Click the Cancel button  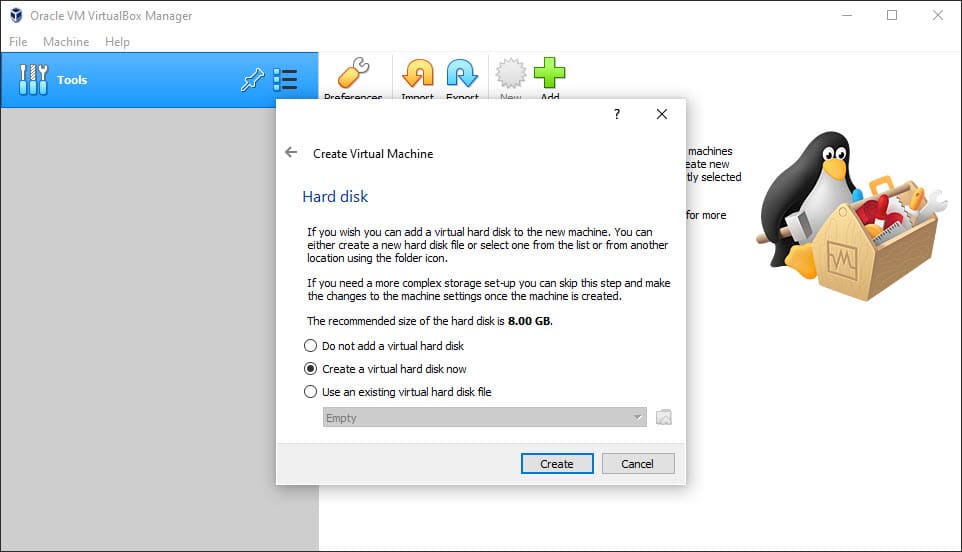coord(637,464)
